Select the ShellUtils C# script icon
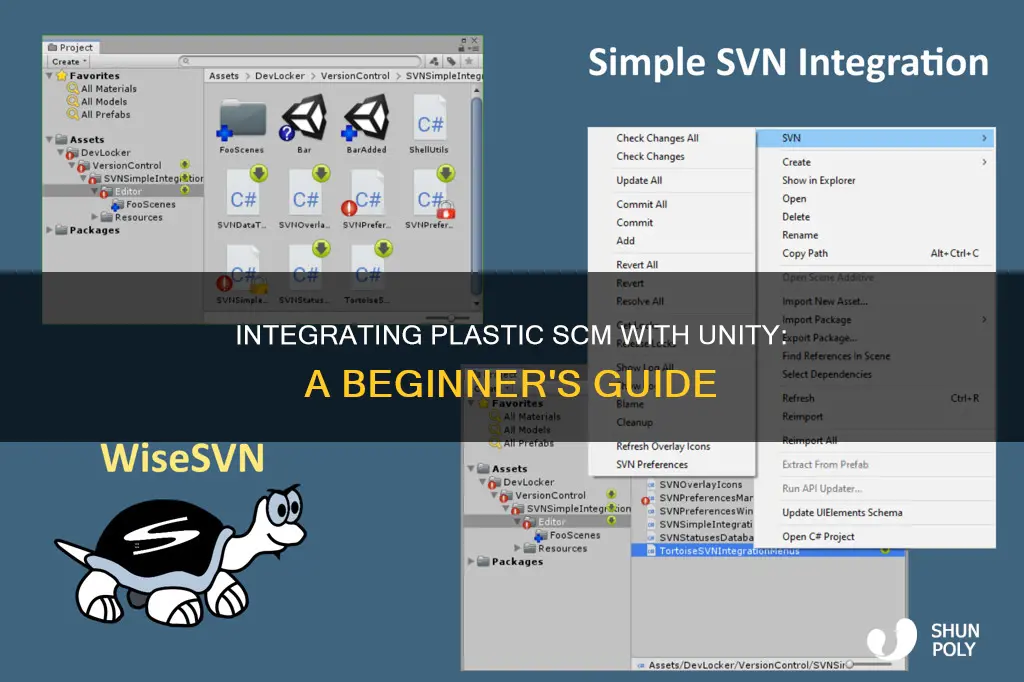This screenshot has width=1024, height=682. (x=430, y=120)
